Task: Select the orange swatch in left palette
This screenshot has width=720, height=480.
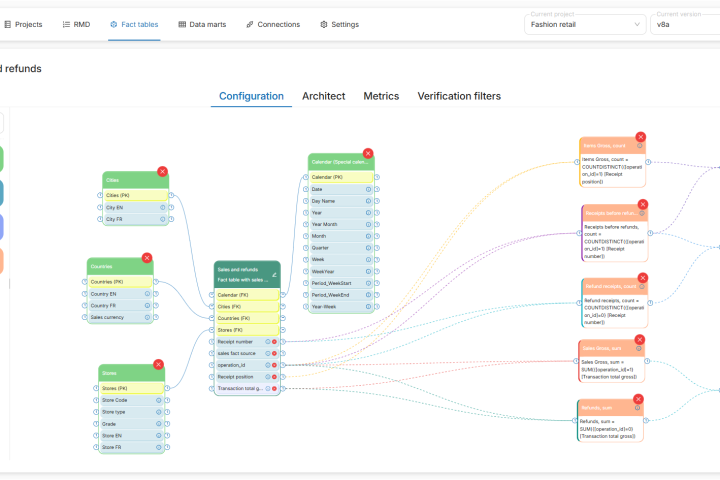Action: (1, 260)
